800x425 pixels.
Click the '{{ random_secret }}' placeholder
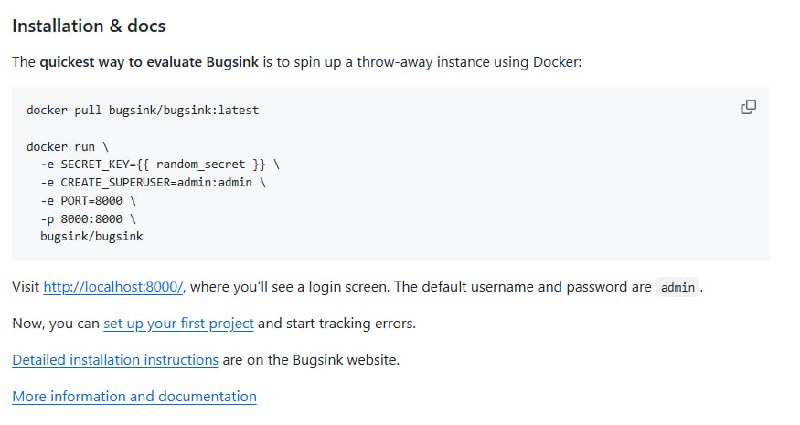(212, 164)
